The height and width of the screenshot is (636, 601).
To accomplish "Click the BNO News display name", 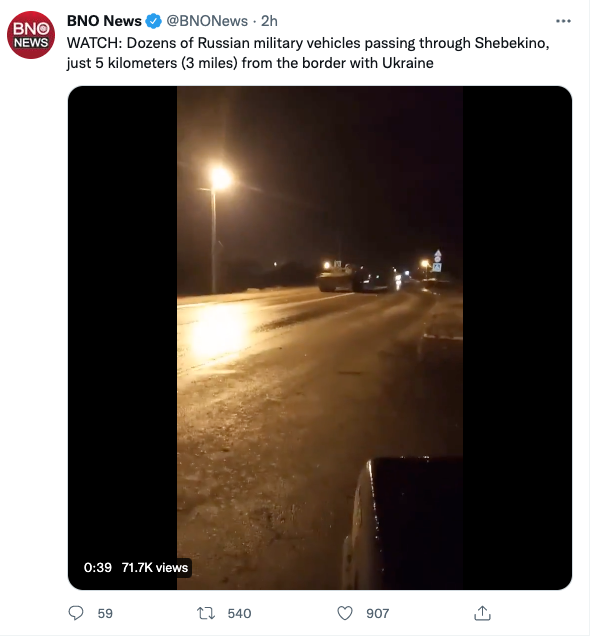I will pyautogui.click(x=104, y=21).
